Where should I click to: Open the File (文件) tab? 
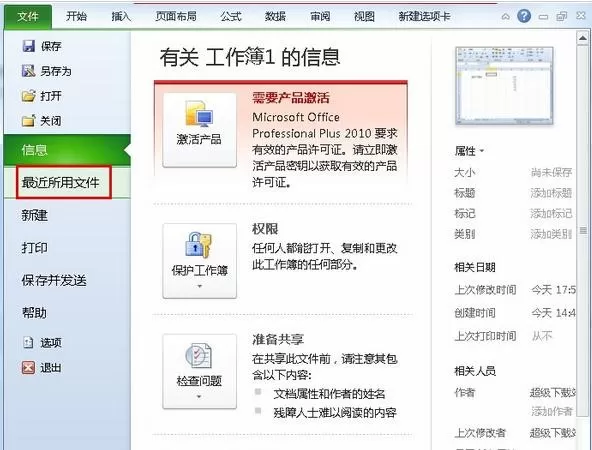28,17
